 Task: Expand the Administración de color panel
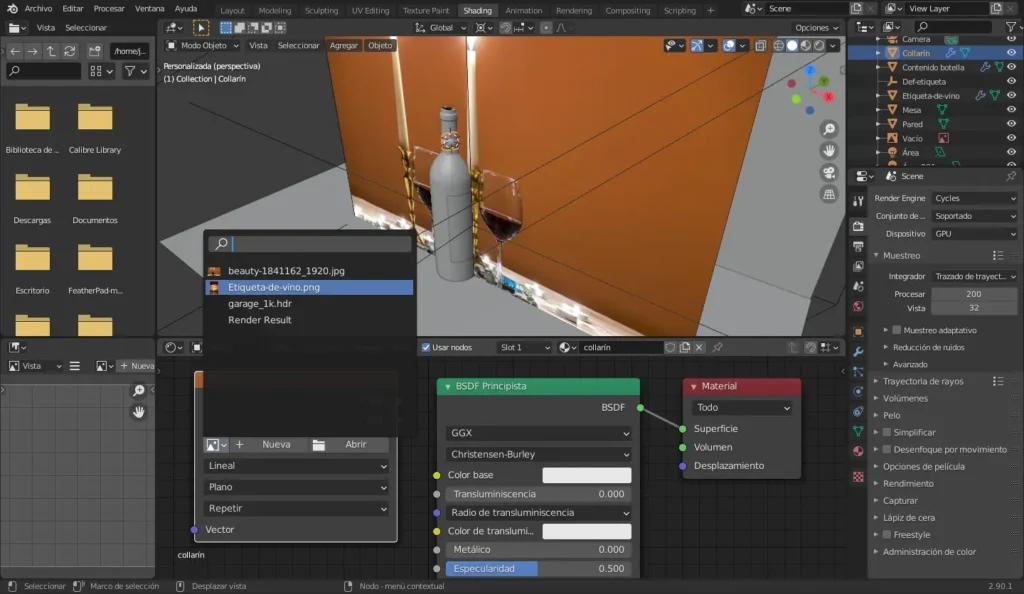point(929,552)
